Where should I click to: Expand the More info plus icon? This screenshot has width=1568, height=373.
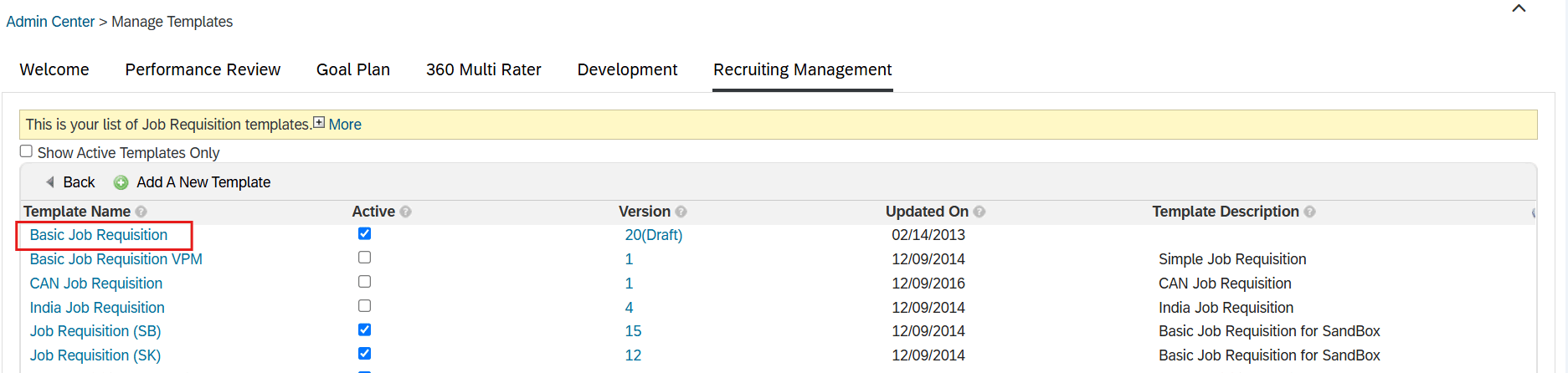[319, 123]
